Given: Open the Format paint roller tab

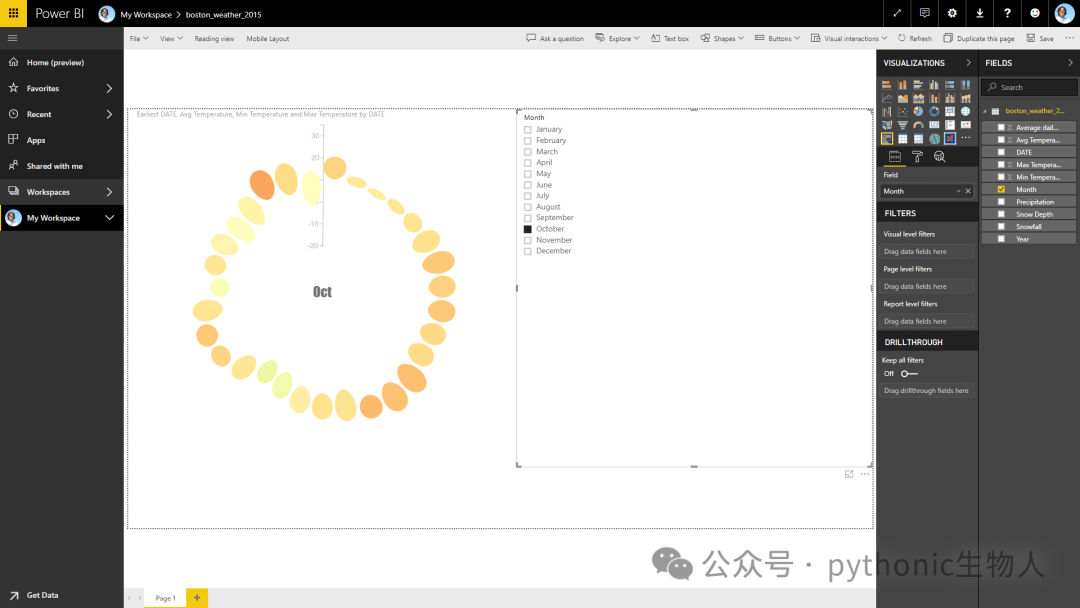Looking at the screenshot, I should click(917, 157).
